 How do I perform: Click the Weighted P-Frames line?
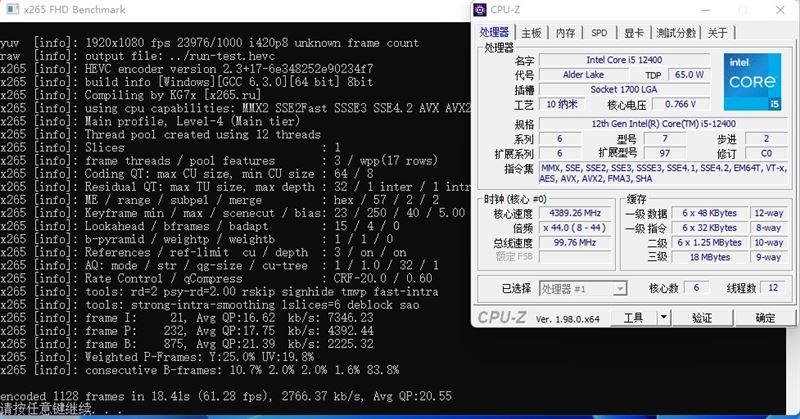157,357
